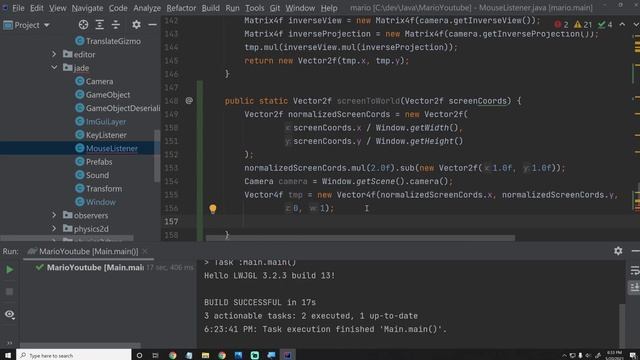Click the Windows Start button

[8, 355]
